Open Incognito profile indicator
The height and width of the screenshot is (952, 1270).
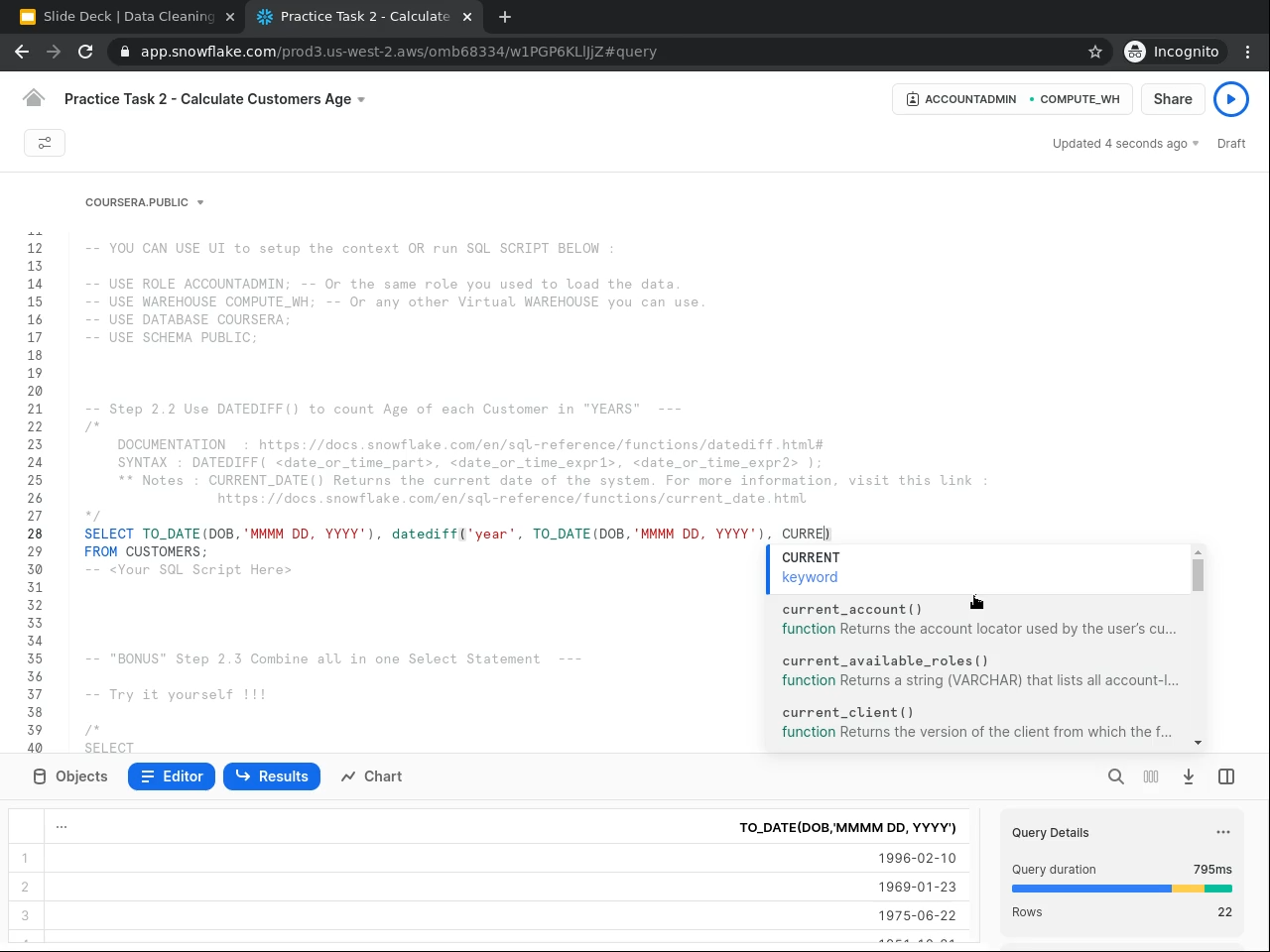1172,52
